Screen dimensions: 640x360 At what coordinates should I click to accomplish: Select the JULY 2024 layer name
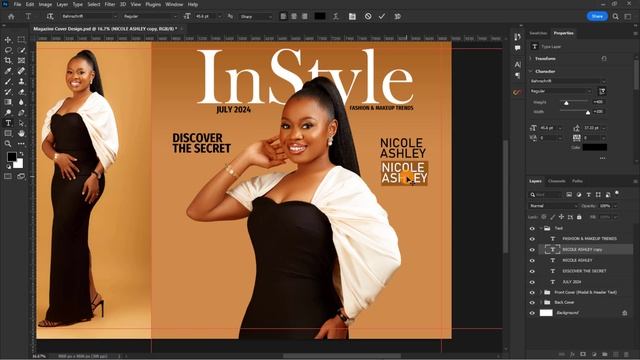[571, 282]
